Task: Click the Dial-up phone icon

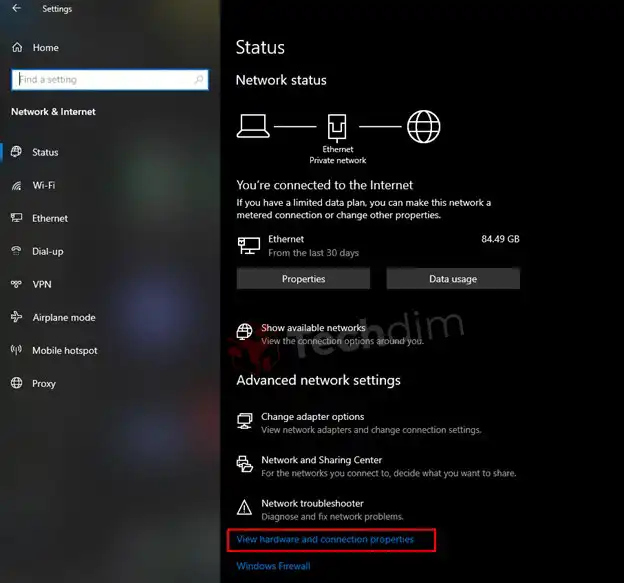Action: (17, 251)
